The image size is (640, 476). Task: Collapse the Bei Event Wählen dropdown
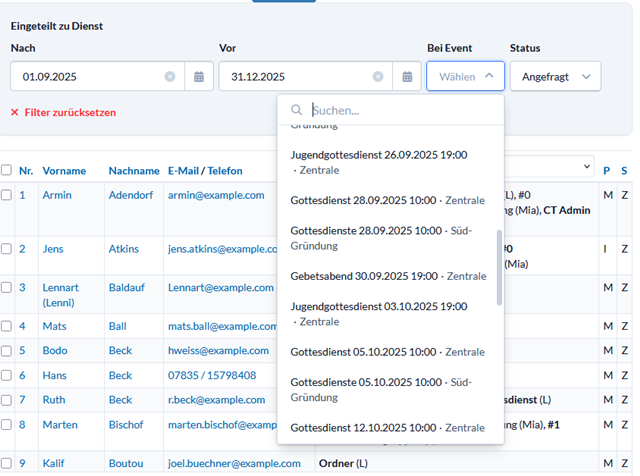pyautogui.click(x=465, y=76)
